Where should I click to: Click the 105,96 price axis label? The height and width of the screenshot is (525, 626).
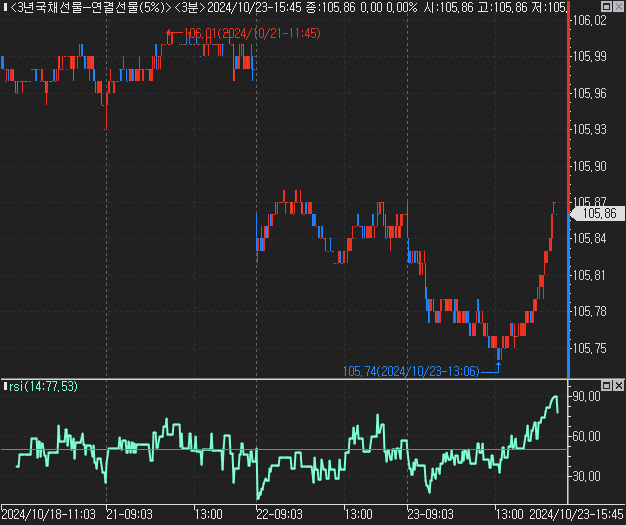point(589,93)
